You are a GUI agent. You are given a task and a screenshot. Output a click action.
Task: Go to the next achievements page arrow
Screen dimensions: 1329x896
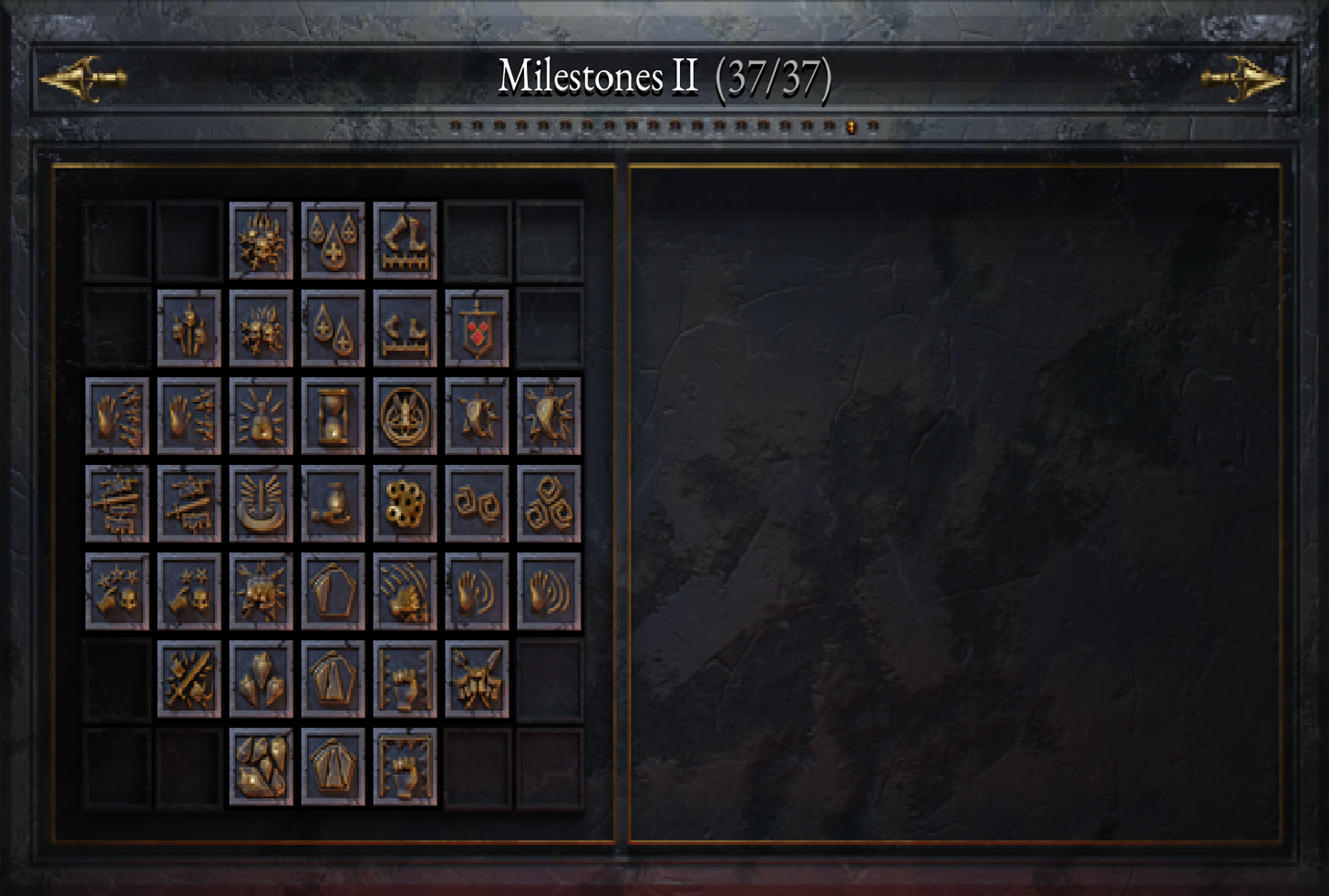1243,79
